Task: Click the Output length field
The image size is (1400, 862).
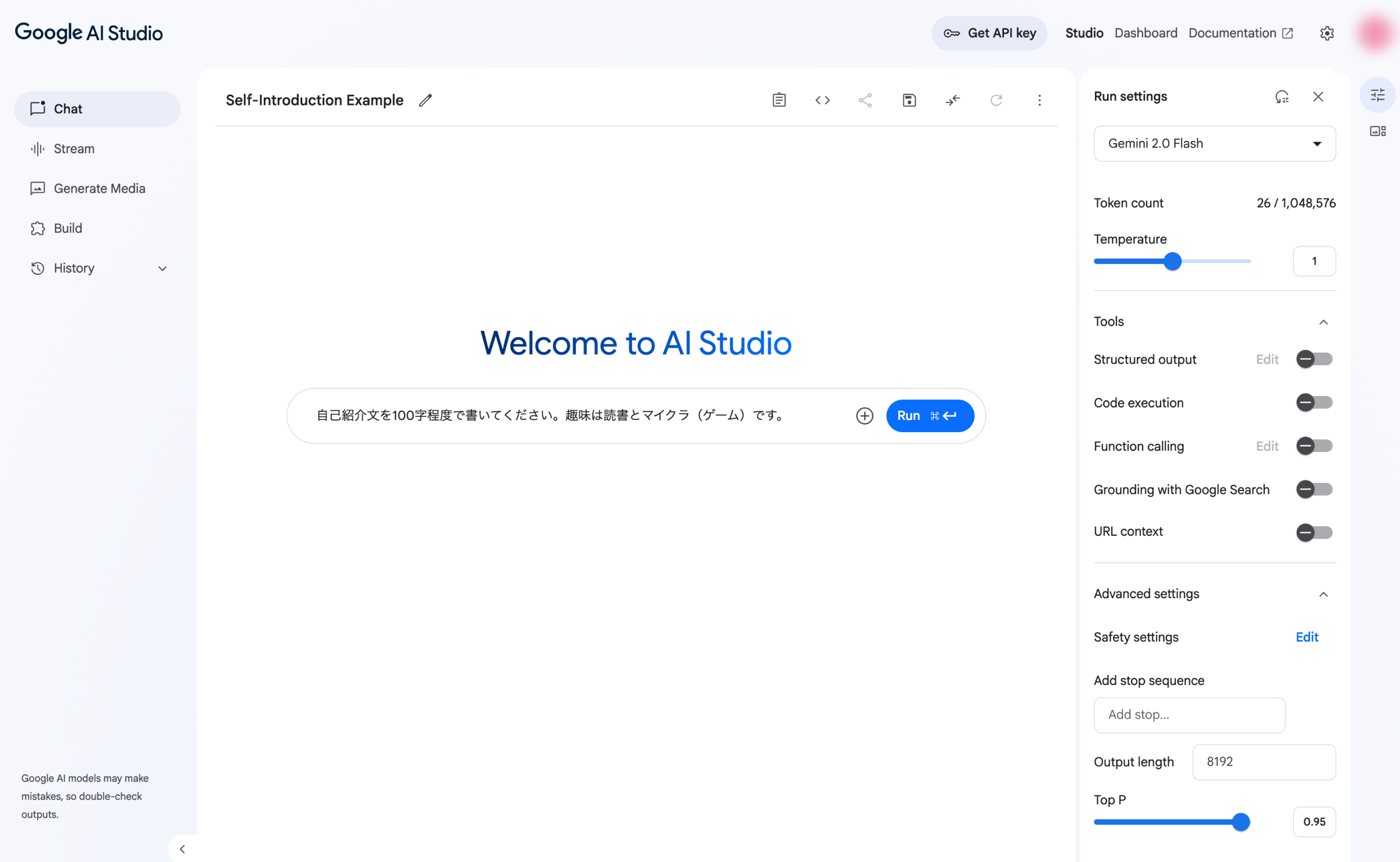Action: coord(1264,762)
